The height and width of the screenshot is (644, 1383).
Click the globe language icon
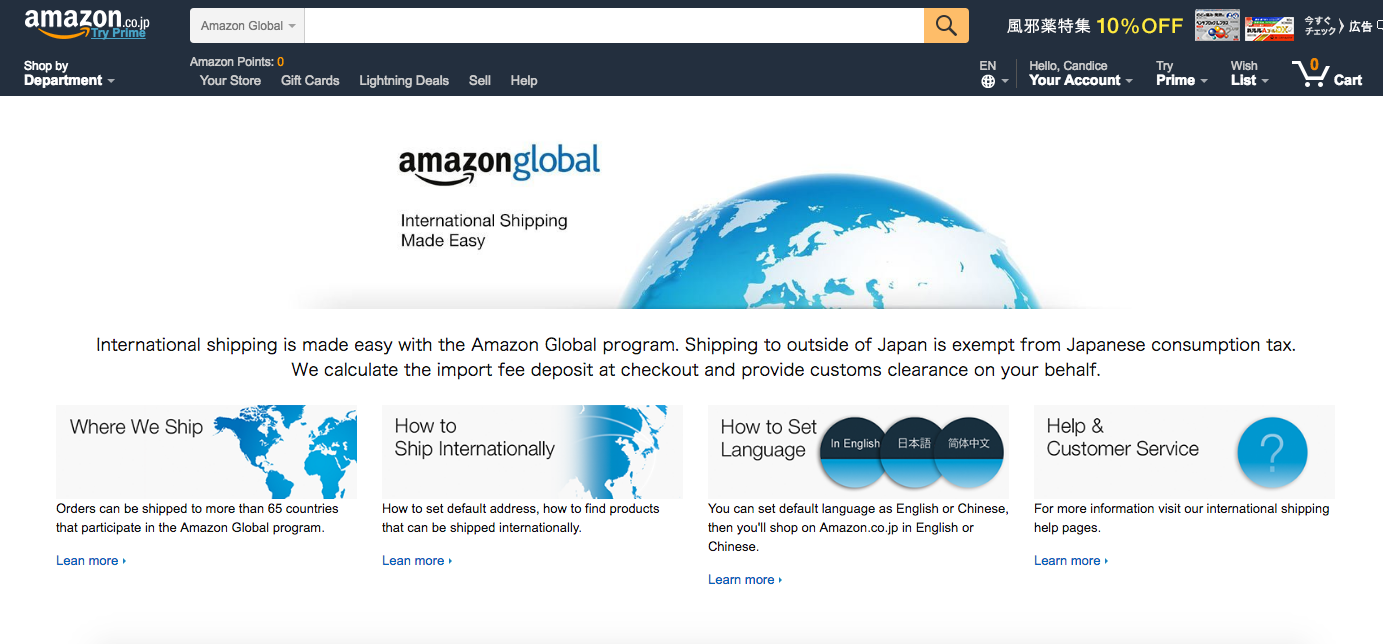(988, 81)
